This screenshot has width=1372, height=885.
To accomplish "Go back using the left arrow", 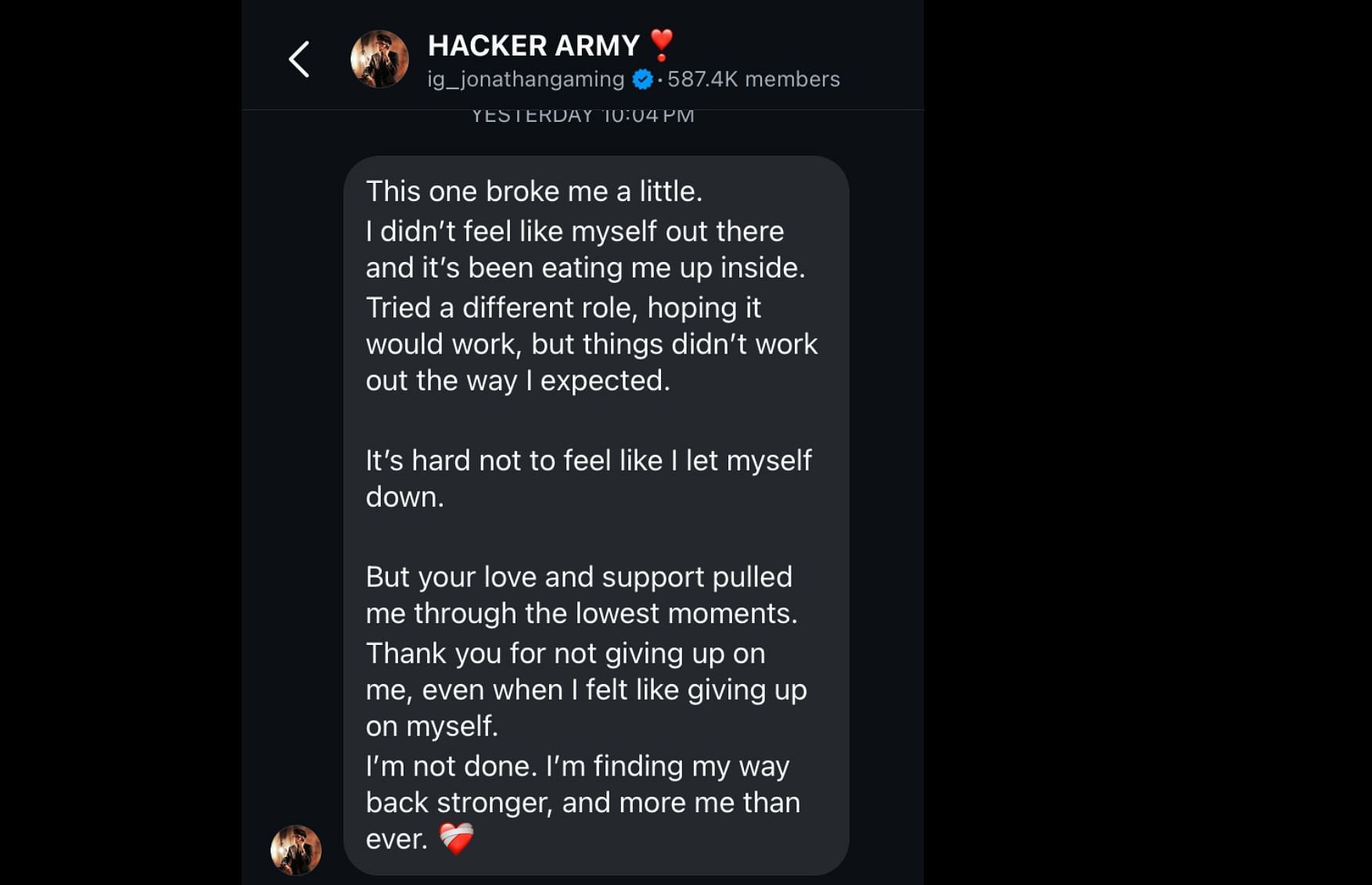I will (299, 59).
